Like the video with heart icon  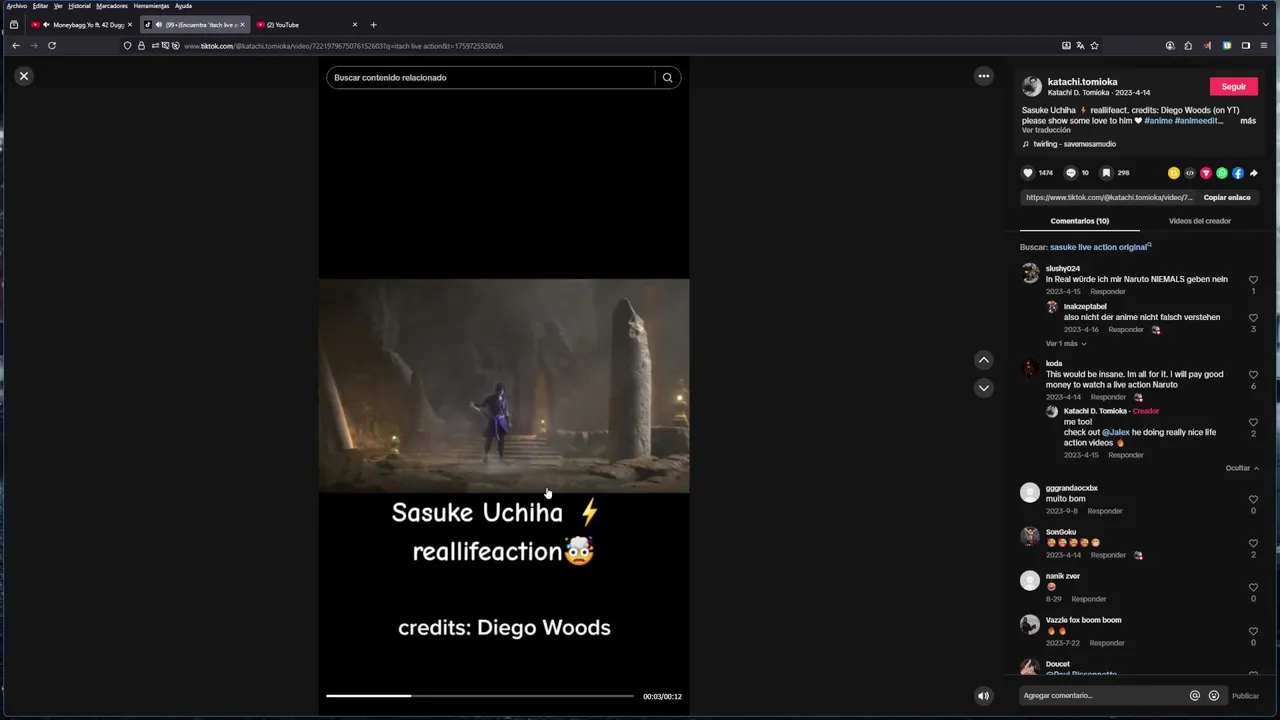pos(1027,173)
